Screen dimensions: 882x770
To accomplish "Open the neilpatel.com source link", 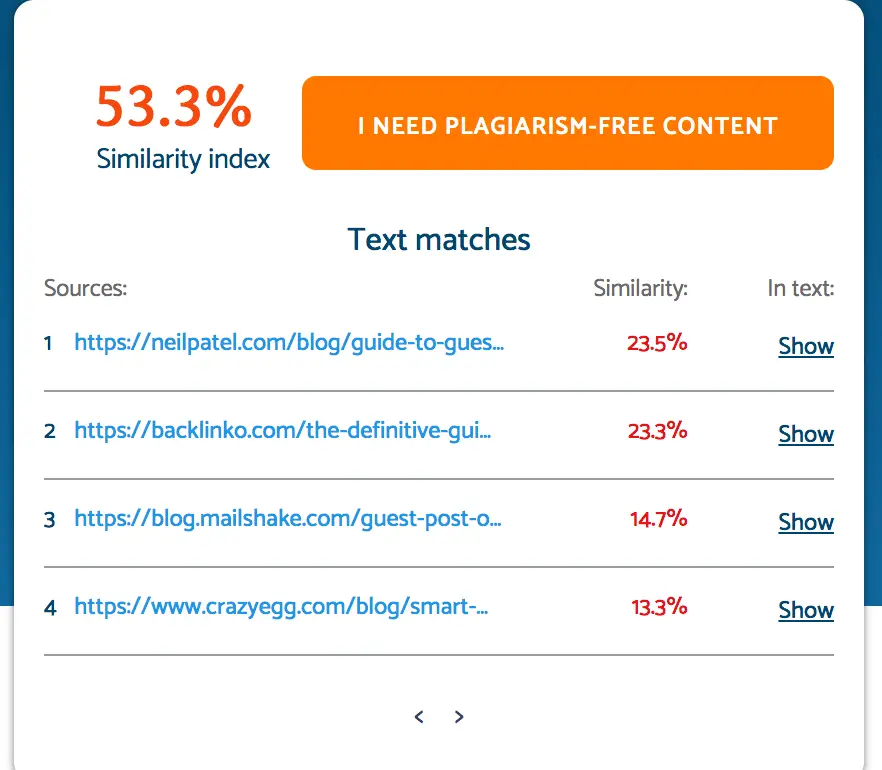I will click(289, 344).
